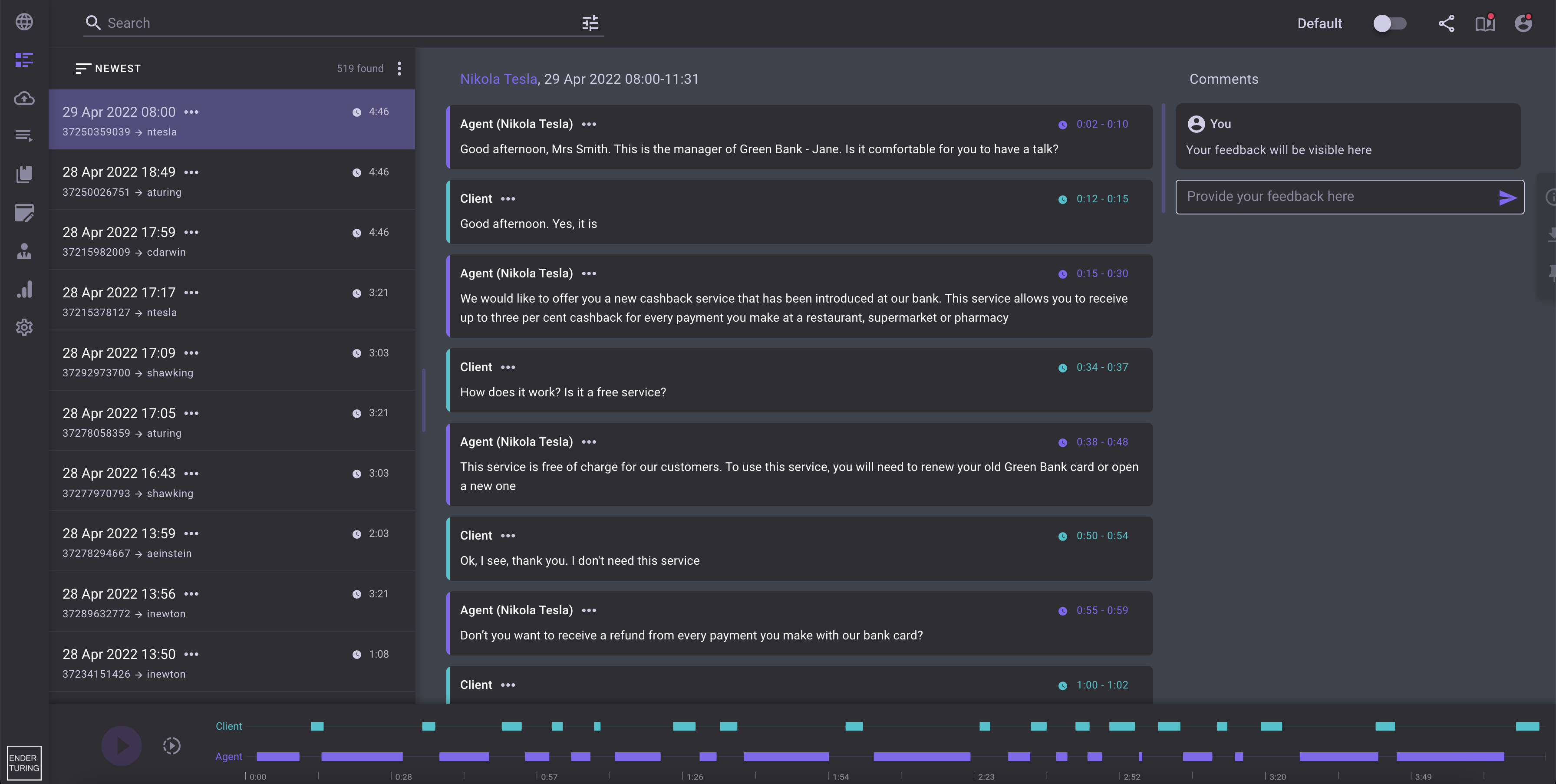The image size is (1556, 784).
Task: Open the agents people sidebar icon
Action: click(24, 250)
